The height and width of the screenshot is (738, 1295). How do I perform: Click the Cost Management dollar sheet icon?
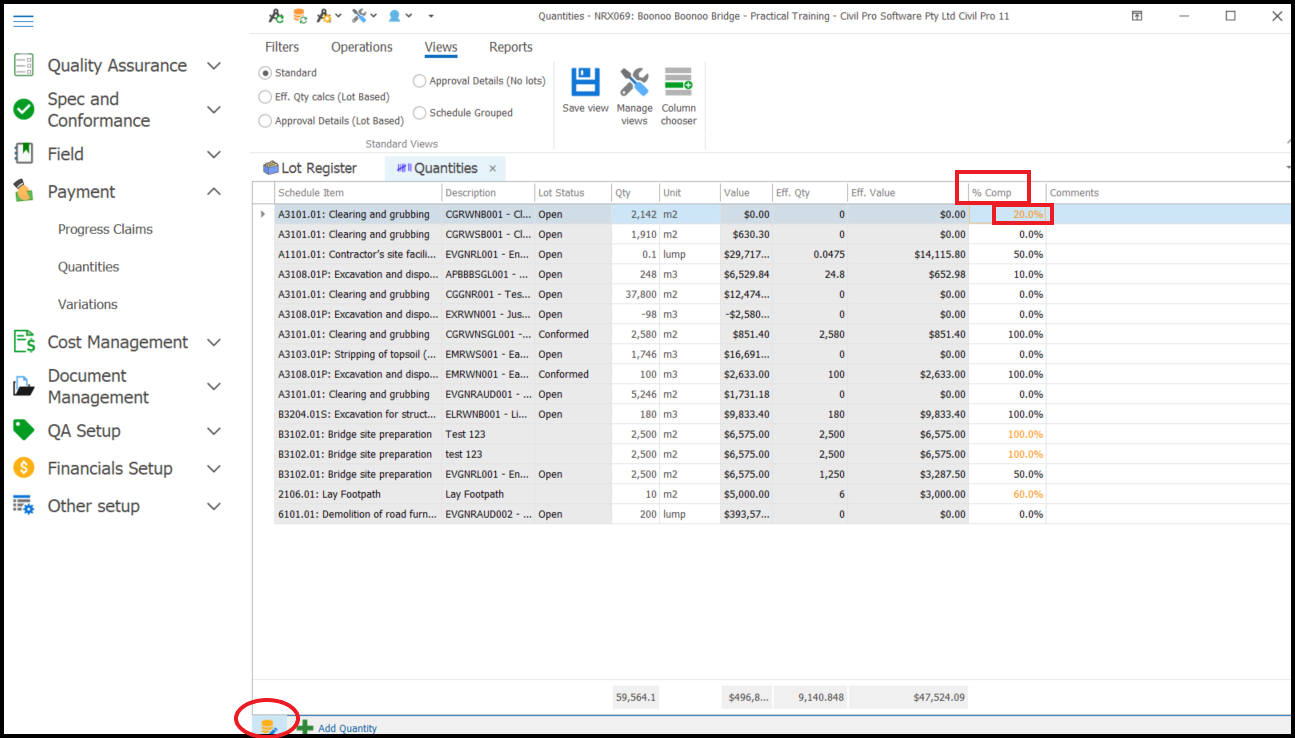pyautogui.click(x=24, y=342)
